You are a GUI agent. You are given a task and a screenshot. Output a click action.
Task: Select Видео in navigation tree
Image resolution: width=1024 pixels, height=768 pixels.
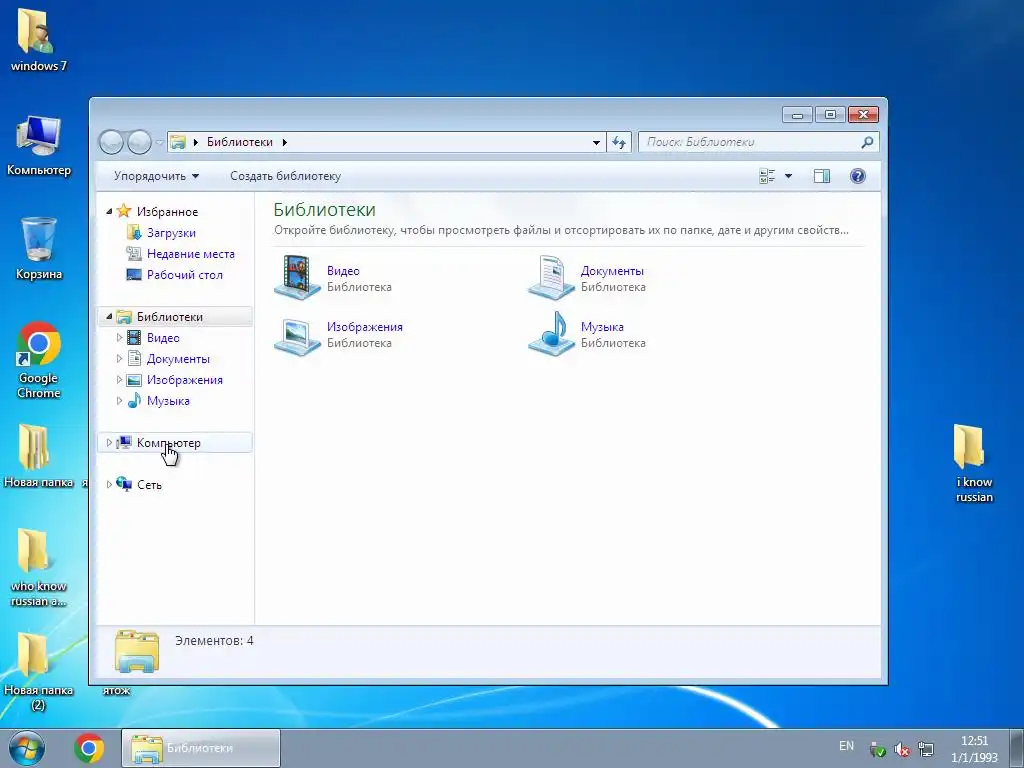(x=163, y=338)
